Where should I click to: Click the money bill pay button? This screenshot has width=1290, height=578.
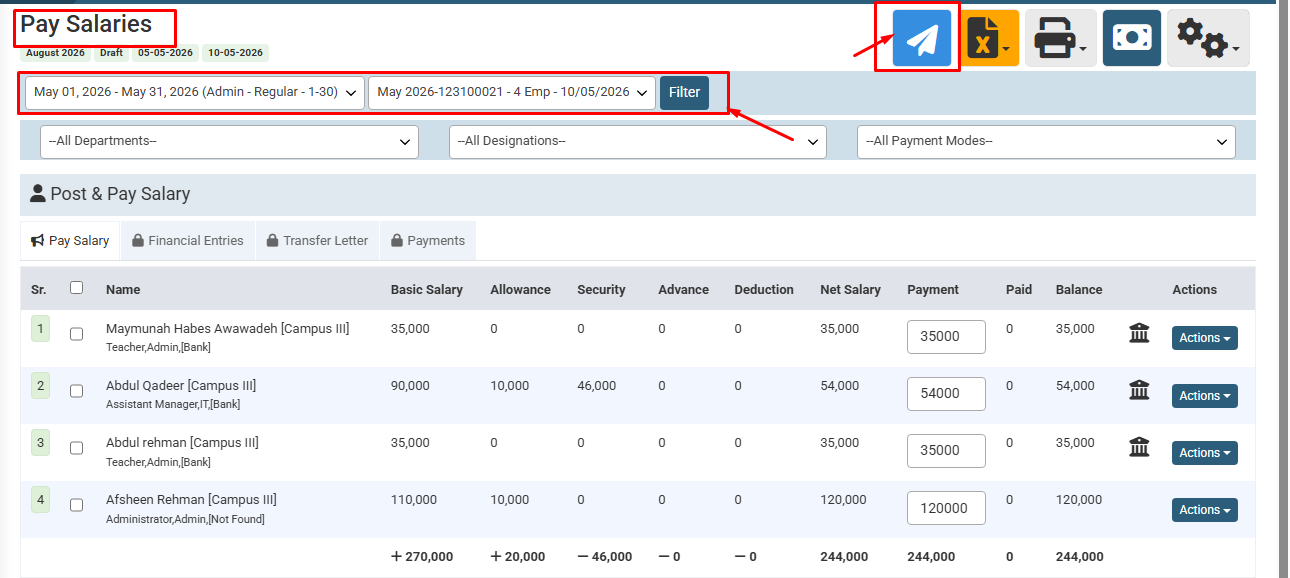(x=1132, y=38)
